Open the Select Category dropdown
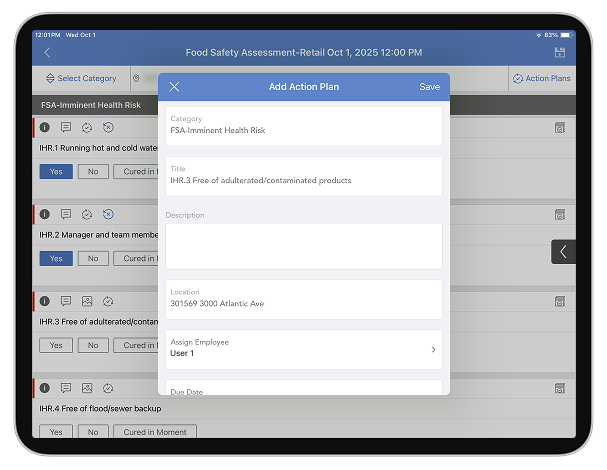607x470 pixels. pyautogui.click(x=81, y=78)
